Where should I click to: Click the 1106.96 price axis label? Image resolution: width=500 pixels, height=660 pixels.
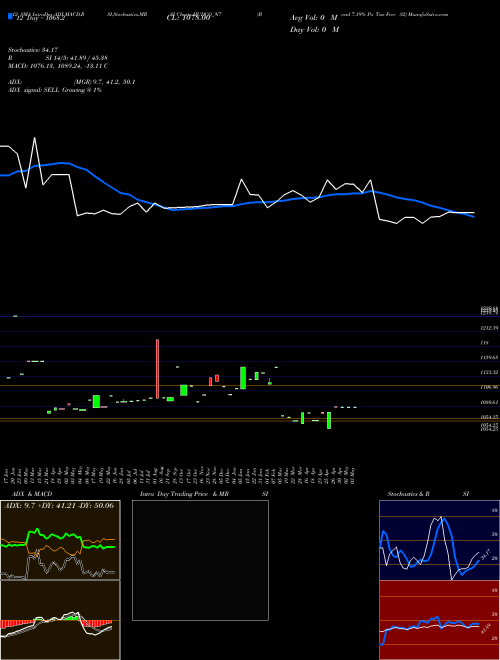click(x=489, y=387)
